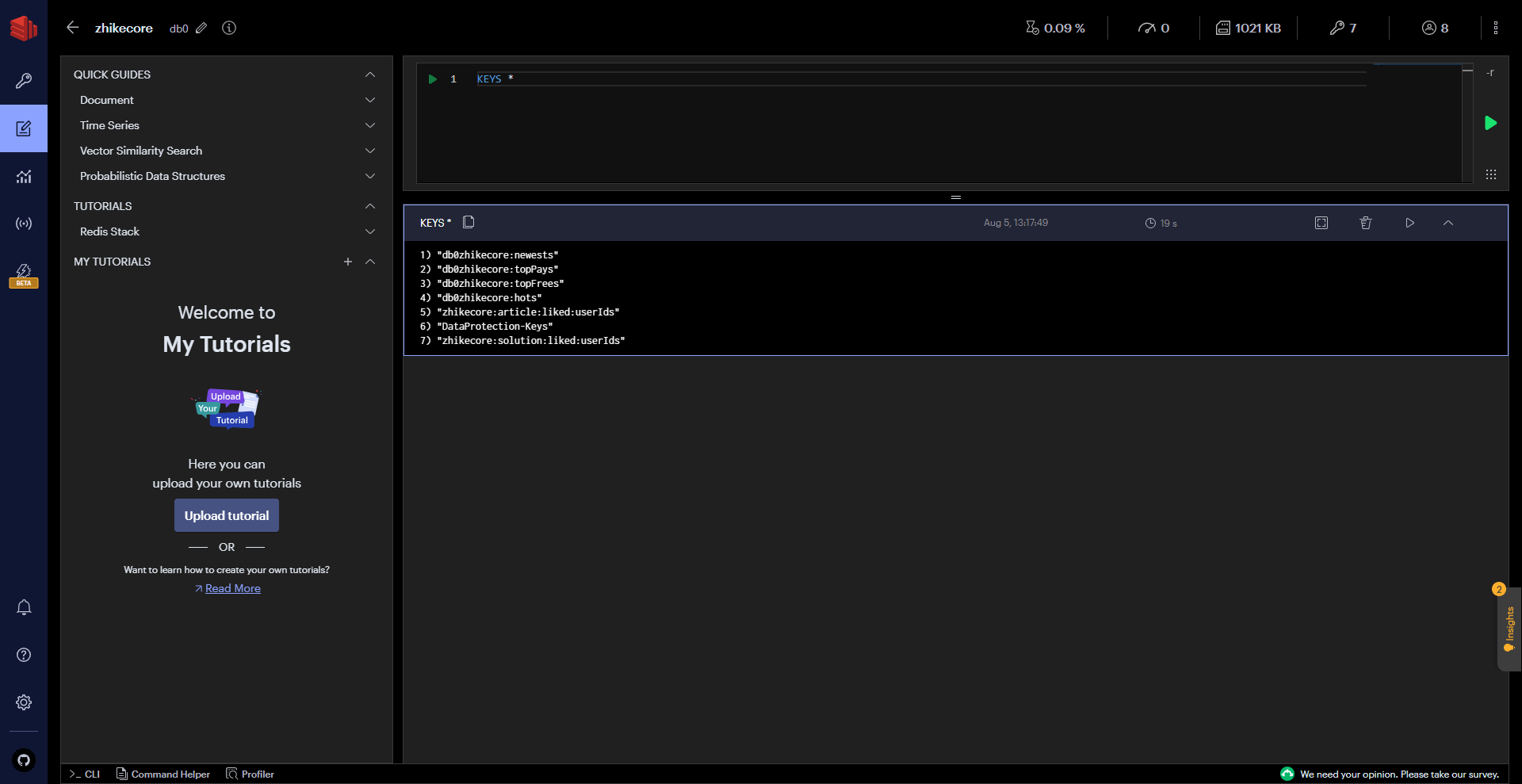Image resolution: width=1522 pixels, height=784 pixels.
Task: Open result in full screen
Action: (x=1321, y=223)
